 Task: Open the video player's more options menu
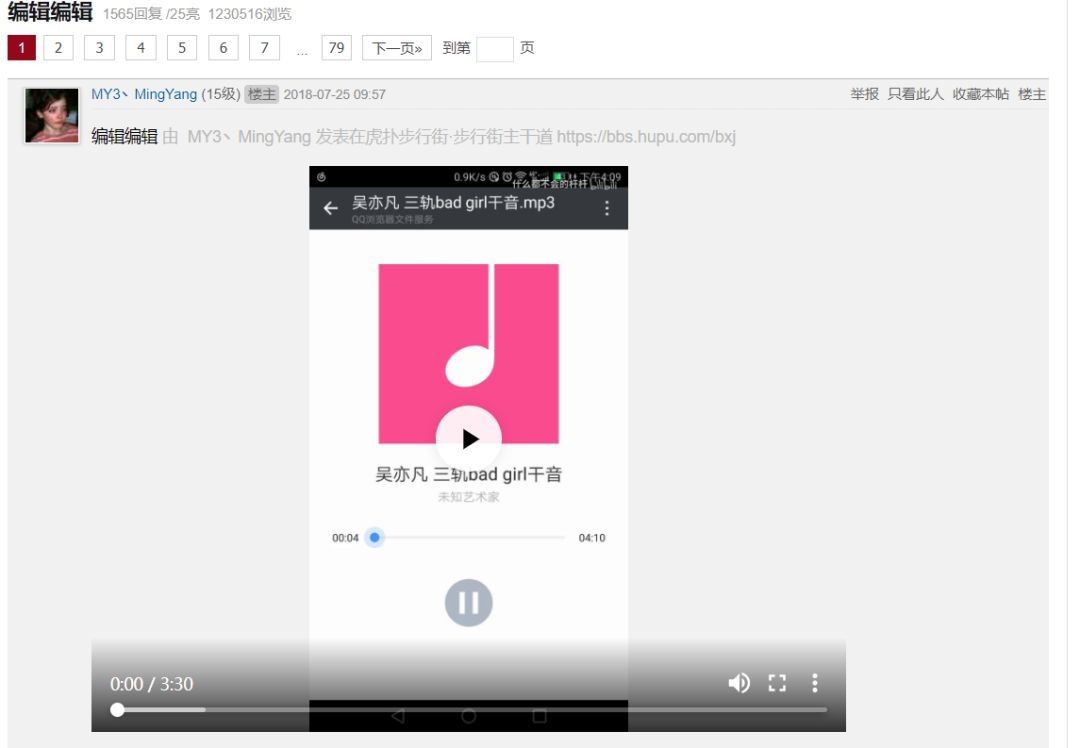click(x=814, y=683)
